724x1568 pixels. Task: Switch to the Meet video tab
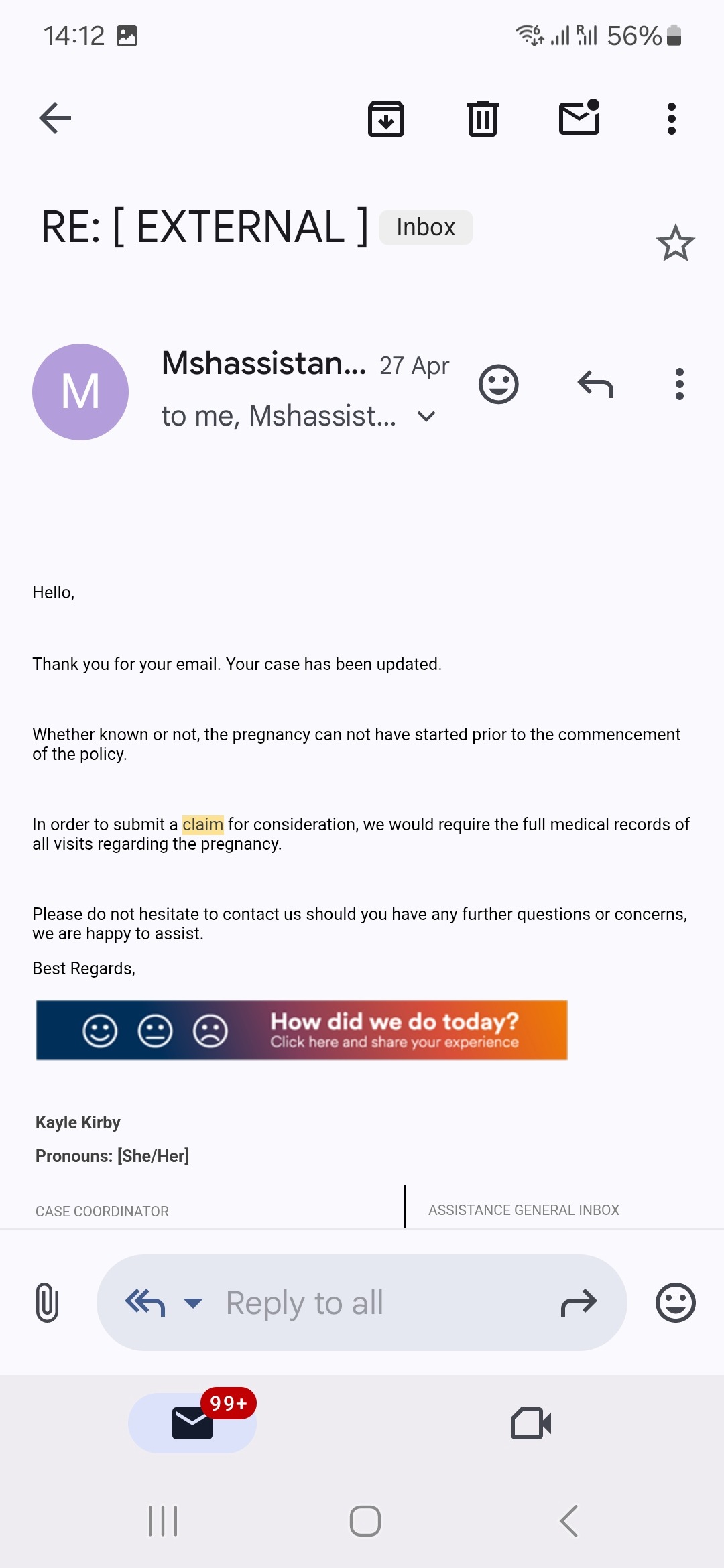coord(530,1423)
